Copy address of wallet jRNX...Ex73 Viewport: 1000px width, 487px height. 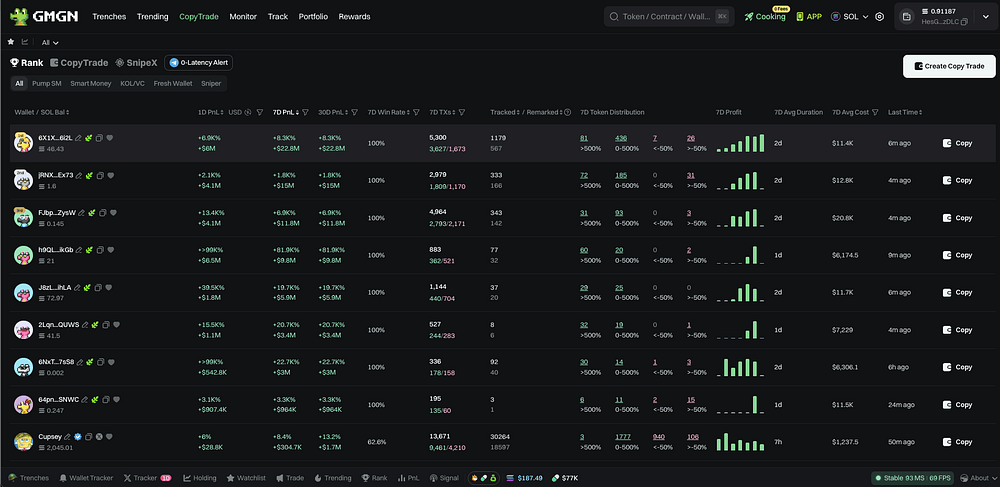[99, 174]
